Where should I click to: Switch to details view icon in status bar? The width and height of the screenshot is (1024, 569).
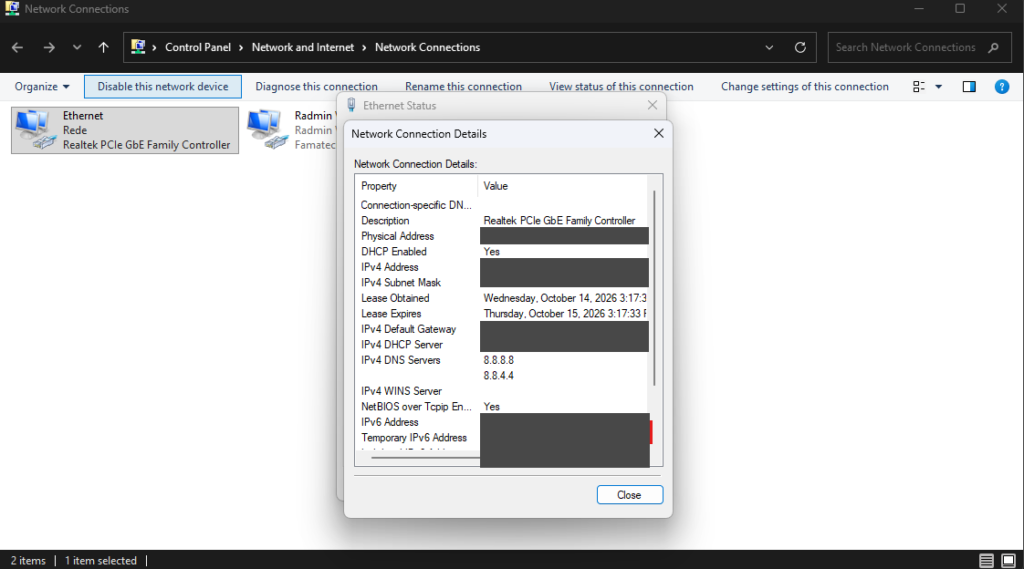[x=986, y=561]
